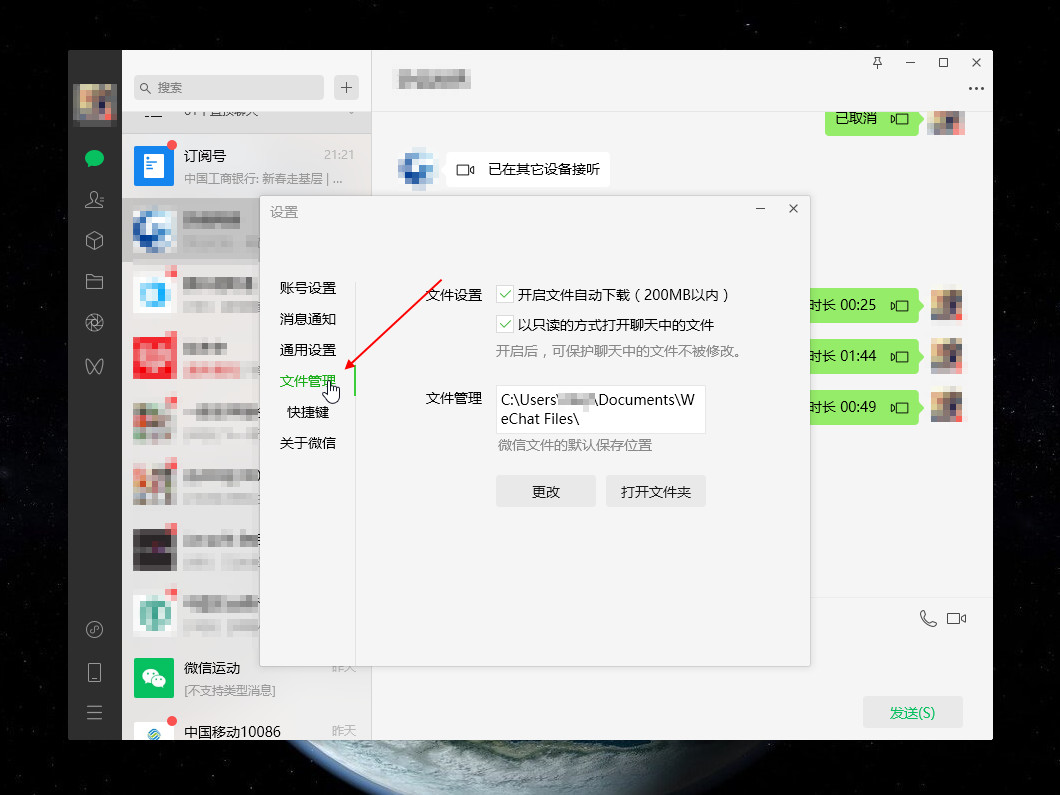Open the Files folder icon in sidebar
This screenshot has height=795, width=1060.
click(x=94, y=281)
